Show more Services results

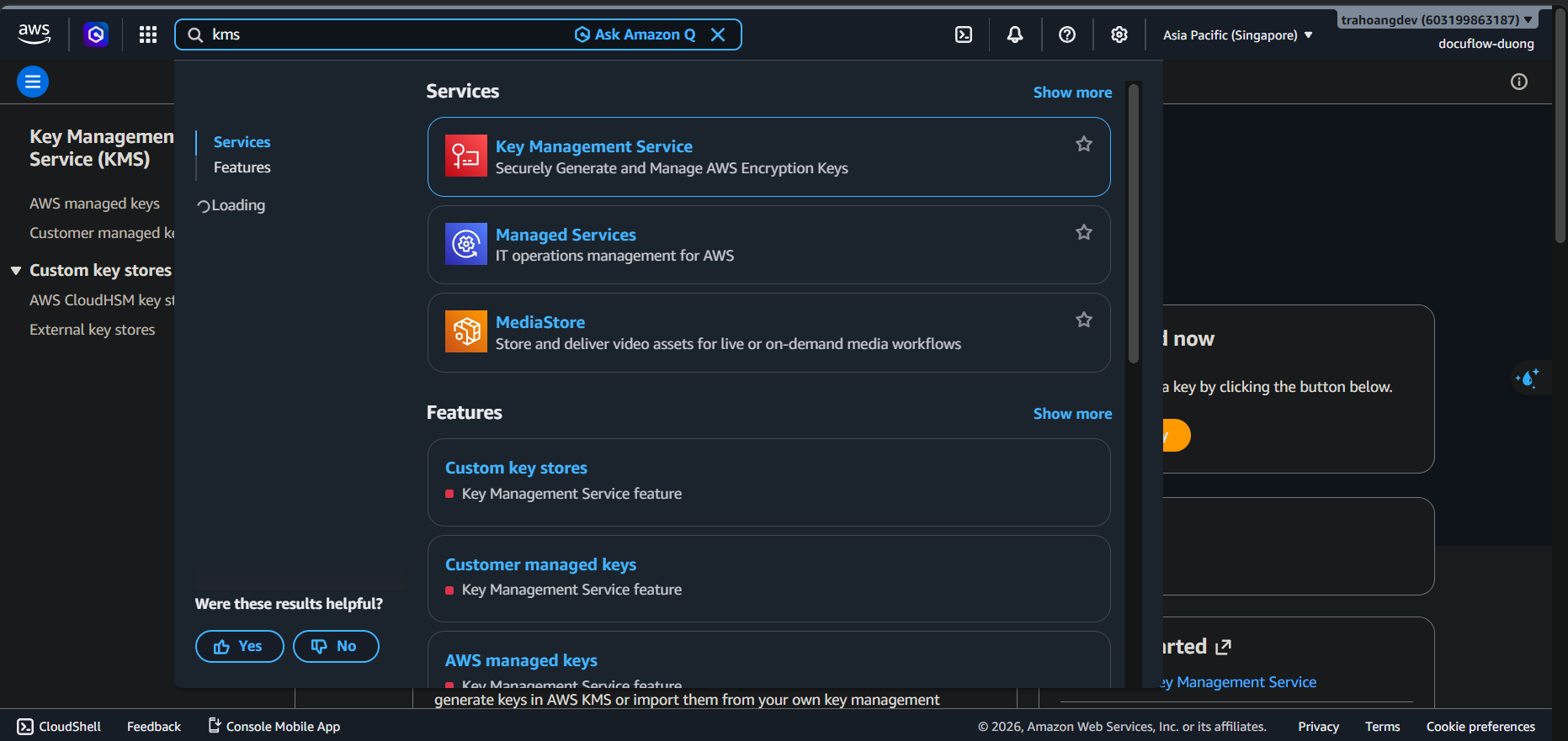tap(1072, 93)
